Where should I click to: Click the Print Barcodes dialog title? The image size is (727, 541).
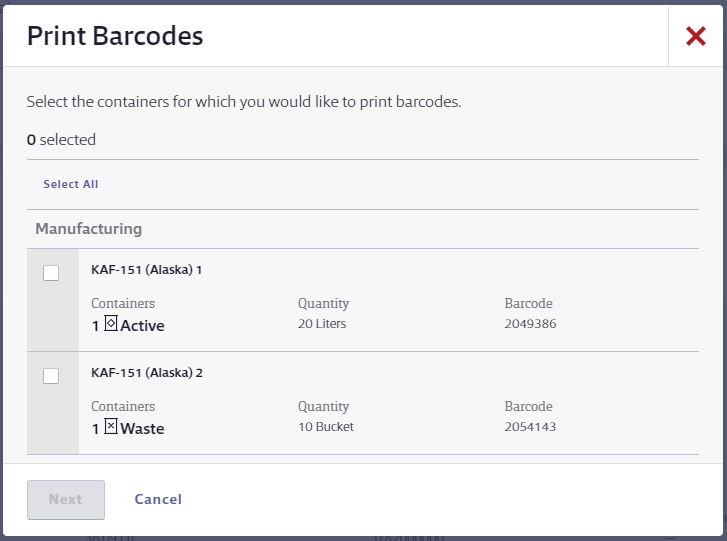115,36
